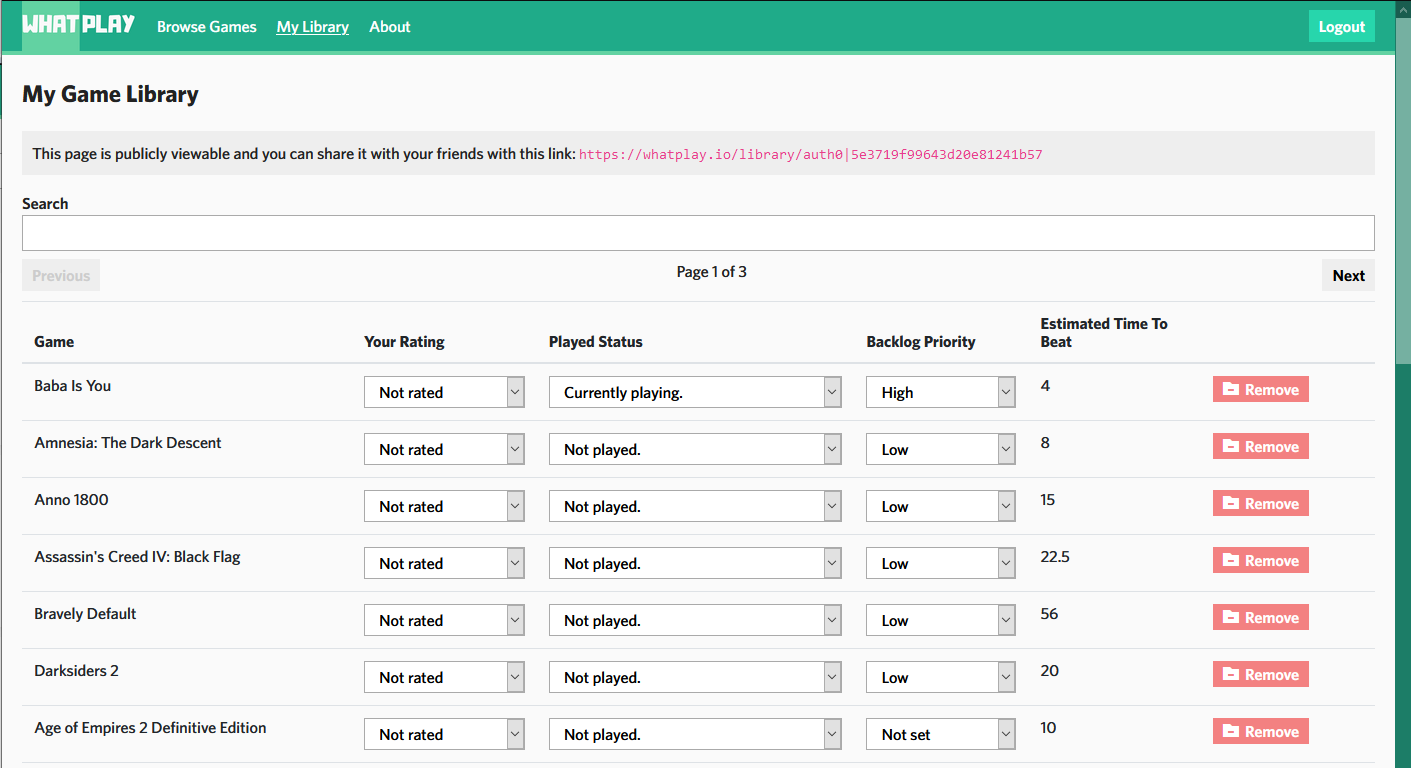Viewport: 1411px width, 768px height.
Task: Click the Baba Is You game title
Action: [x=73, y=386]
